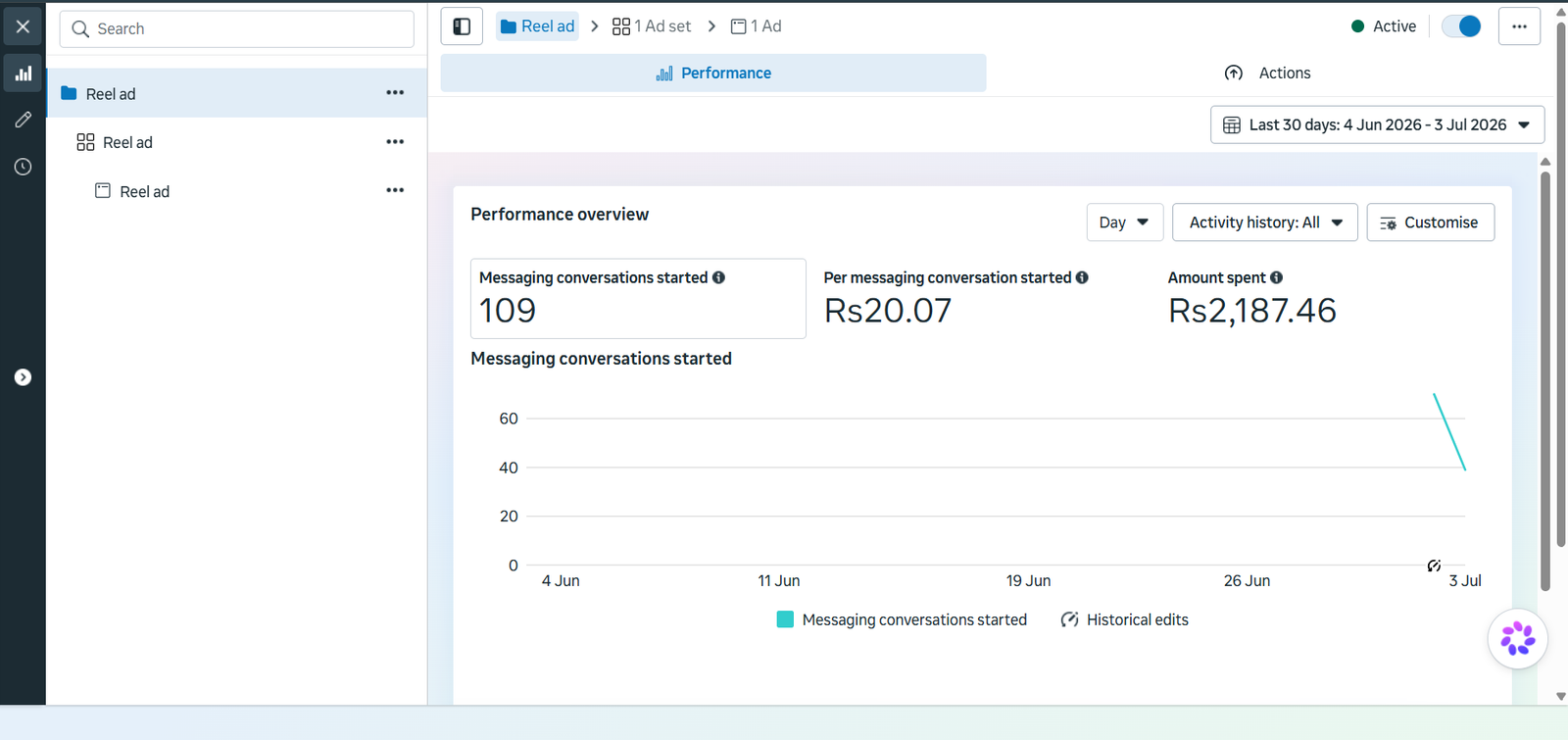Open more options for Reel ad ad set
Screen dimensions: 1568x740
395,141
